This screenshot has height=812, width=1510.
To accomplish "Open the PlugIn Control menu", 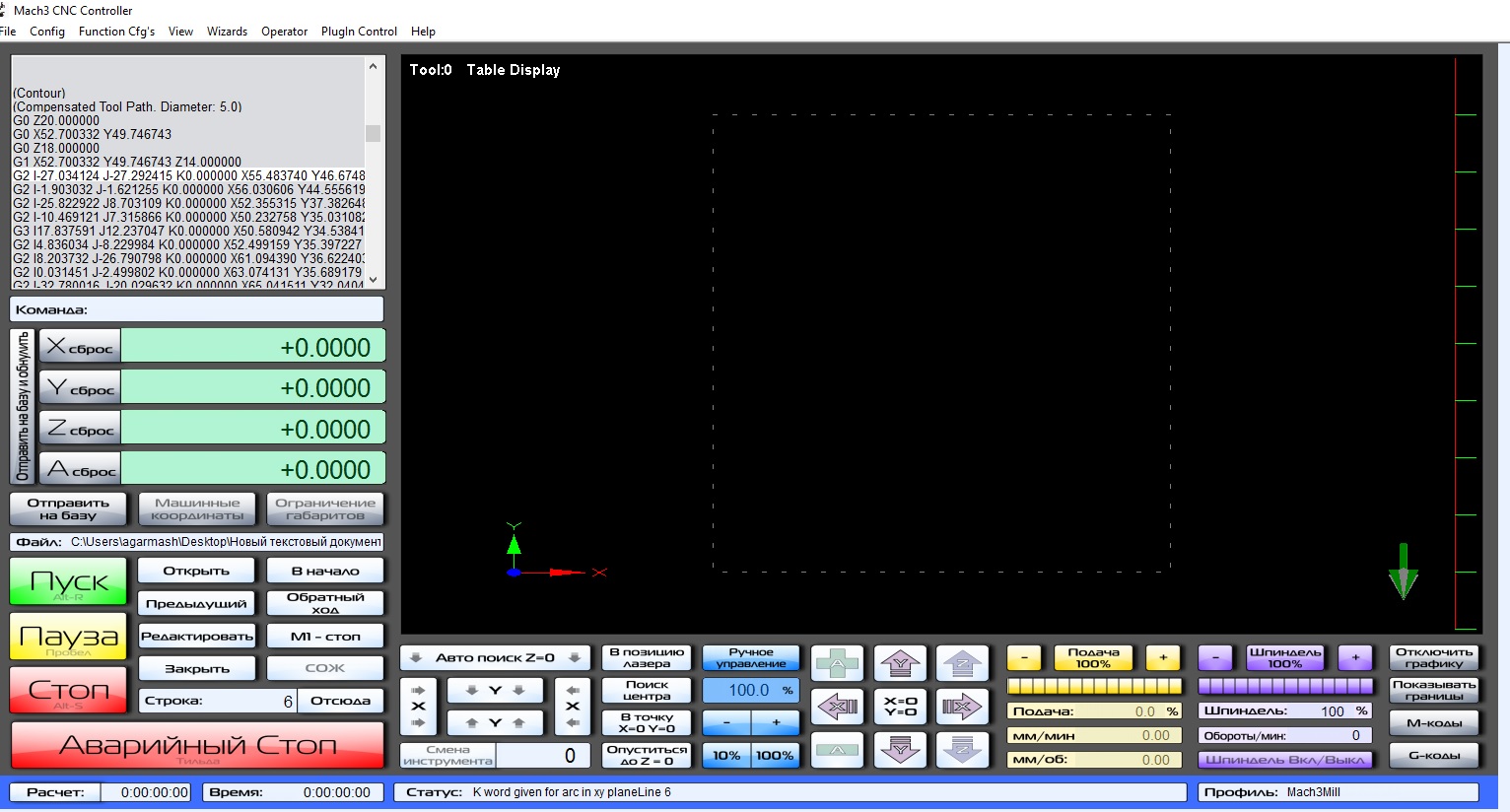I will click(x=359, y=32).
